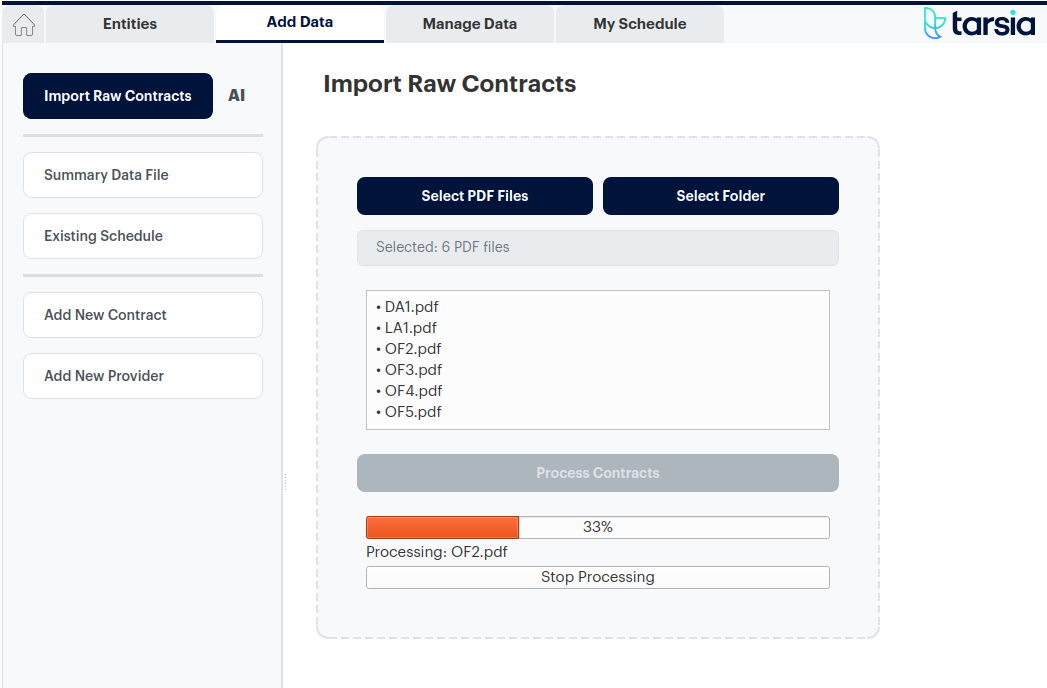Click the disabled Process Contracts button
The height and width of the screenshot is (688, 1047).
pos(597,472)
